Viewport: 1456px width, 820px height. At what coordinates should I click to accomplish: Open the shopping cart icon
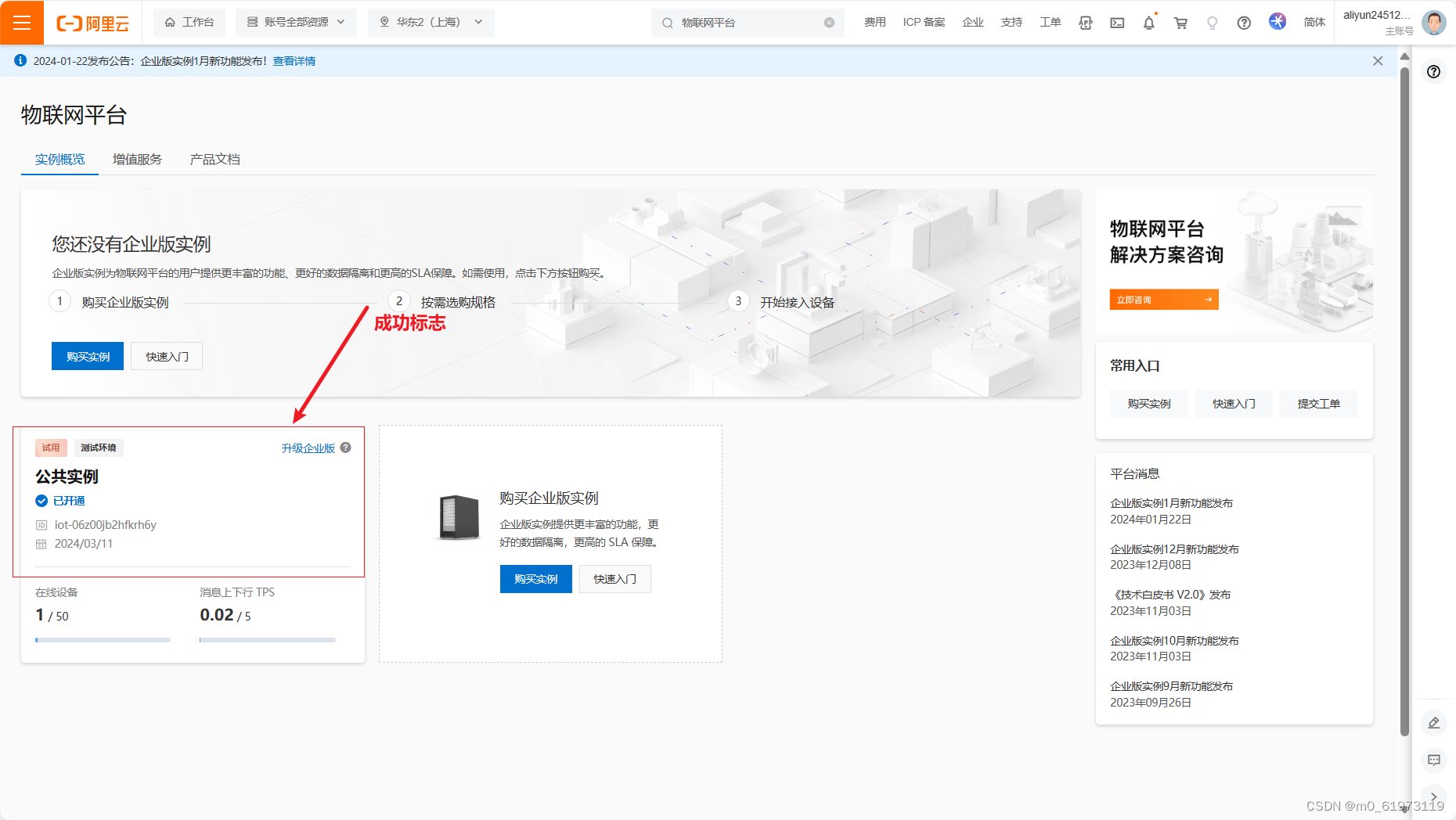[x=1180, y=23]
